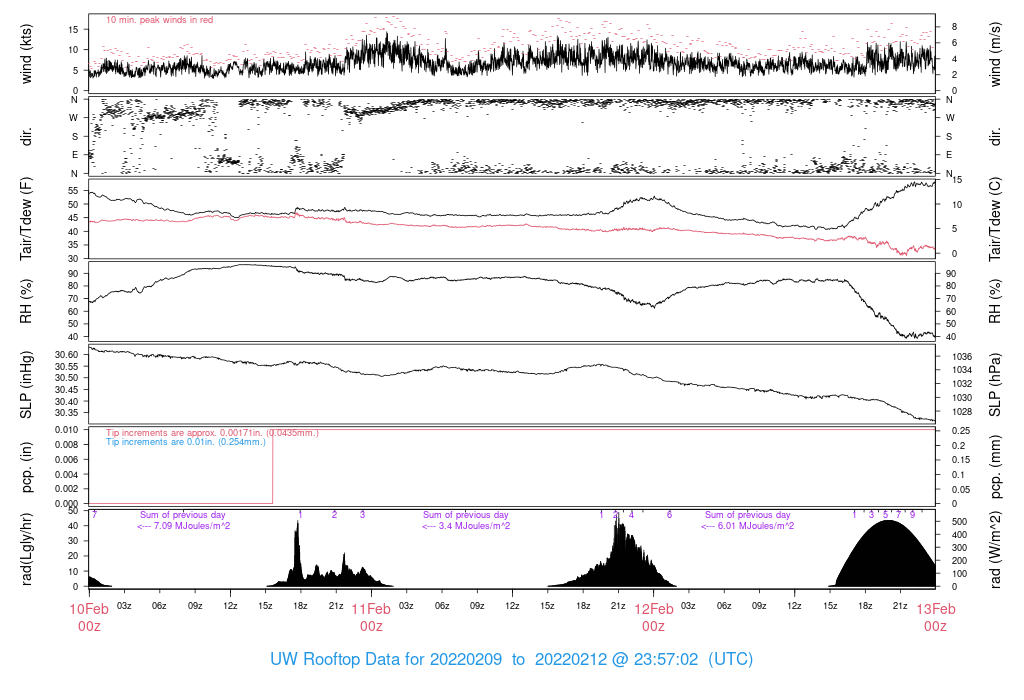Select the 'pcp. (in)' axis label
The width and height of the screenshot is (1024, 700).
tap(27, 466)
